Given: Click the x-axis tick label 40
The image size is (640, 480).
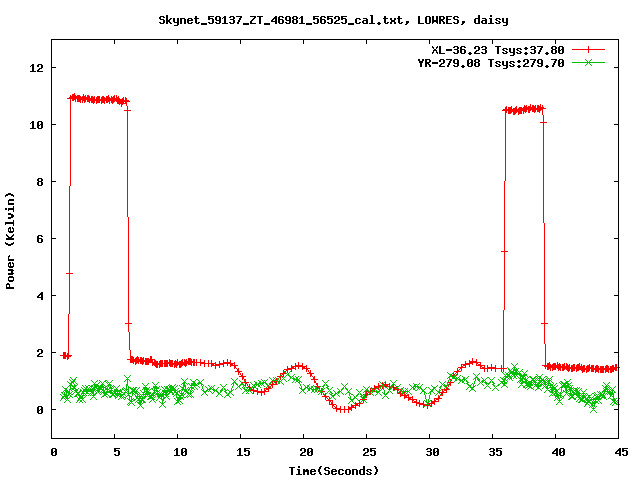Looking at the screenshot, I should tap(558, 452).
